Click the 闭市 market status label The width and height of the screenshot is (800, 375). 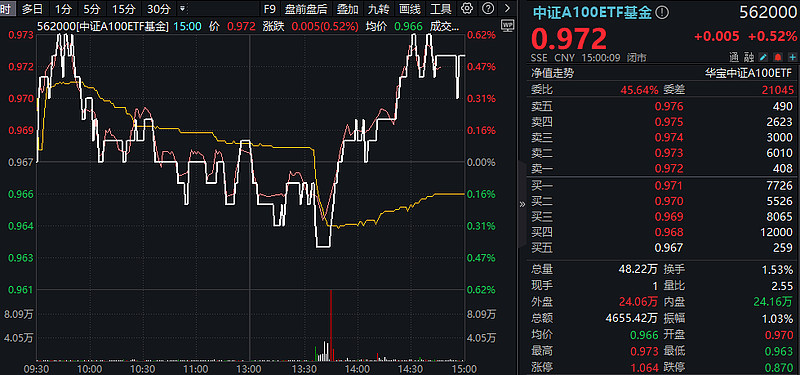[637, 58]
